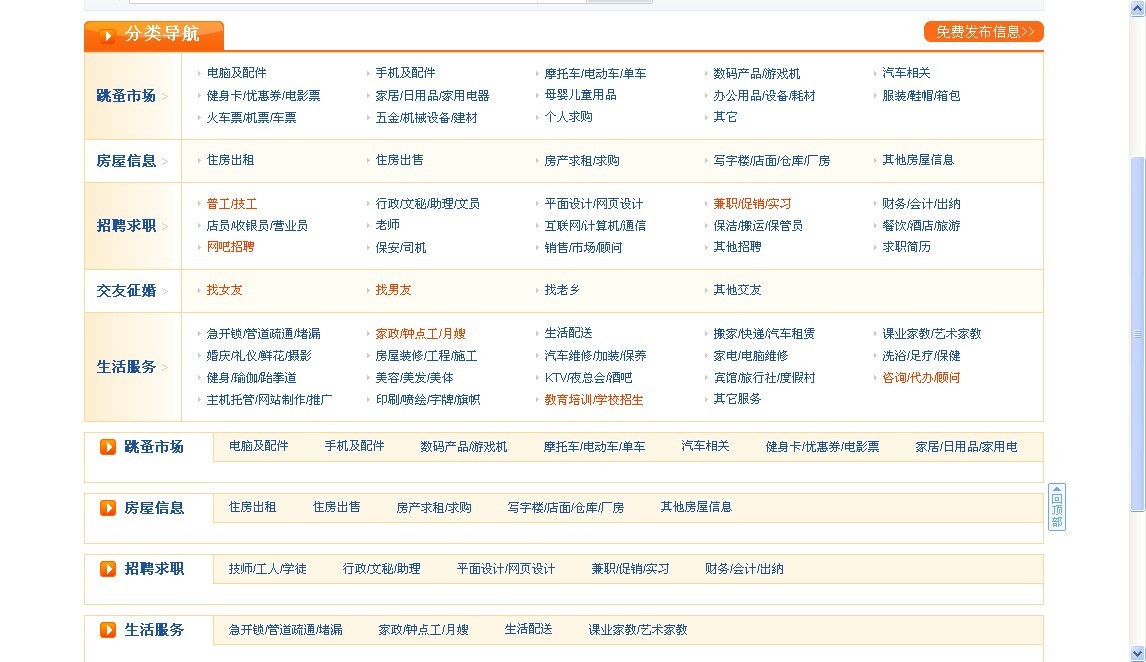The image size is (1146, 662).
Task: Select 数码产品/游戏机 in top table
Action: click(756, 74)
